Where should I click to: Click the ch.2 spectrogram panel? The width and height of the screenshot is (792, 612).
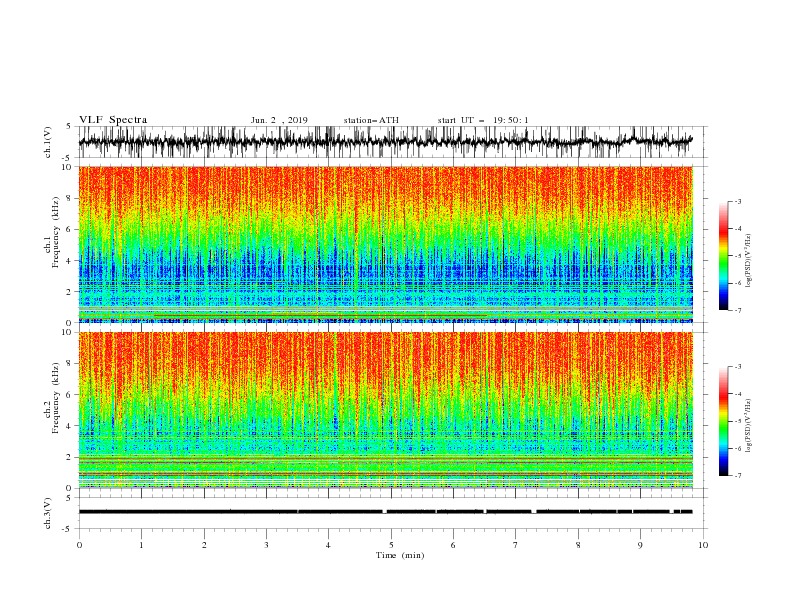(385, 410)
